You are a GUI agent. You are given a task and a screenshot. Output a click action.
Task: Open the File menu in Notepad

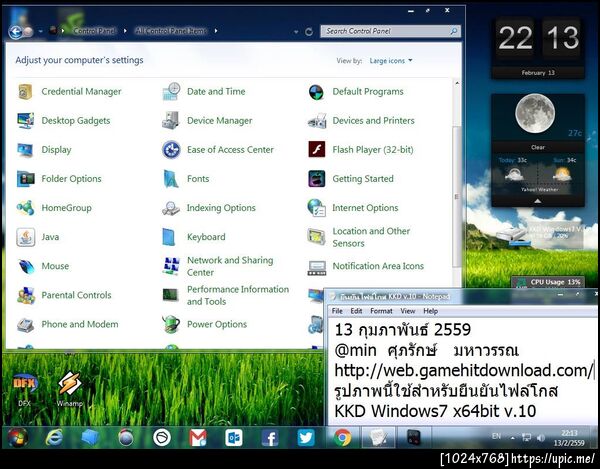click(x=337, y=311)
